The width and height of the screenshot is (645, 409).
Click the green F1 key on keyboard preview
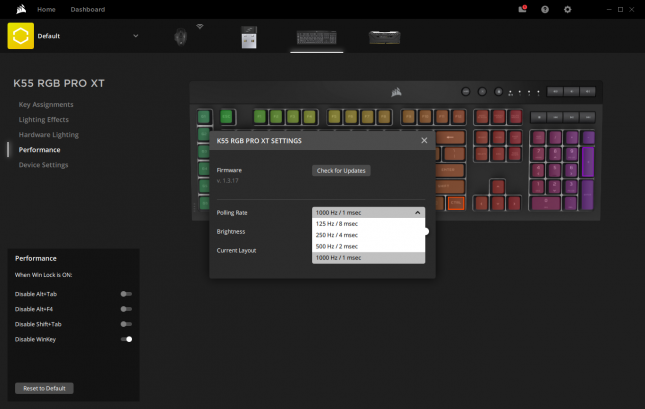[260, 117]
